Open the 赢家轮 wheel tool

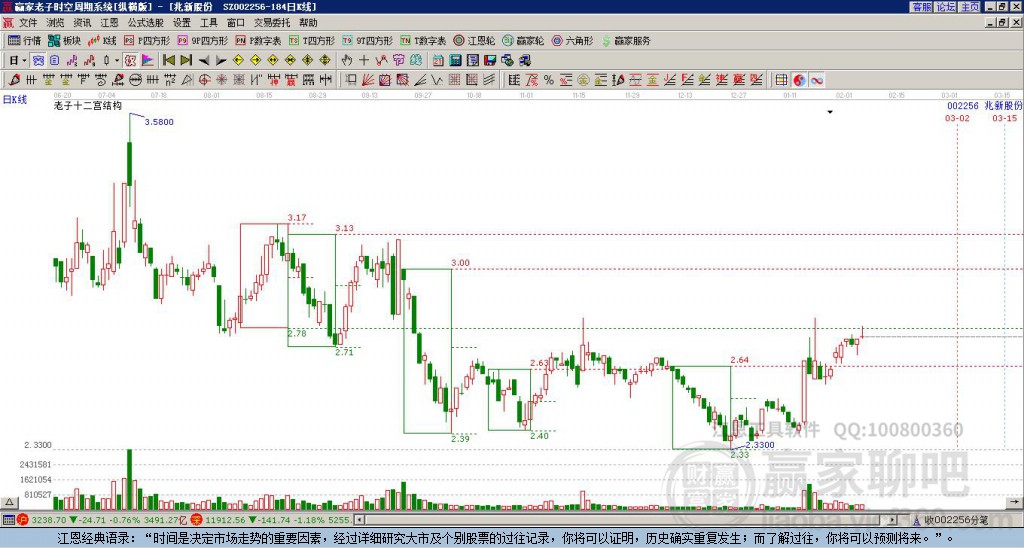pyautogui.click(x=523, y=40)
